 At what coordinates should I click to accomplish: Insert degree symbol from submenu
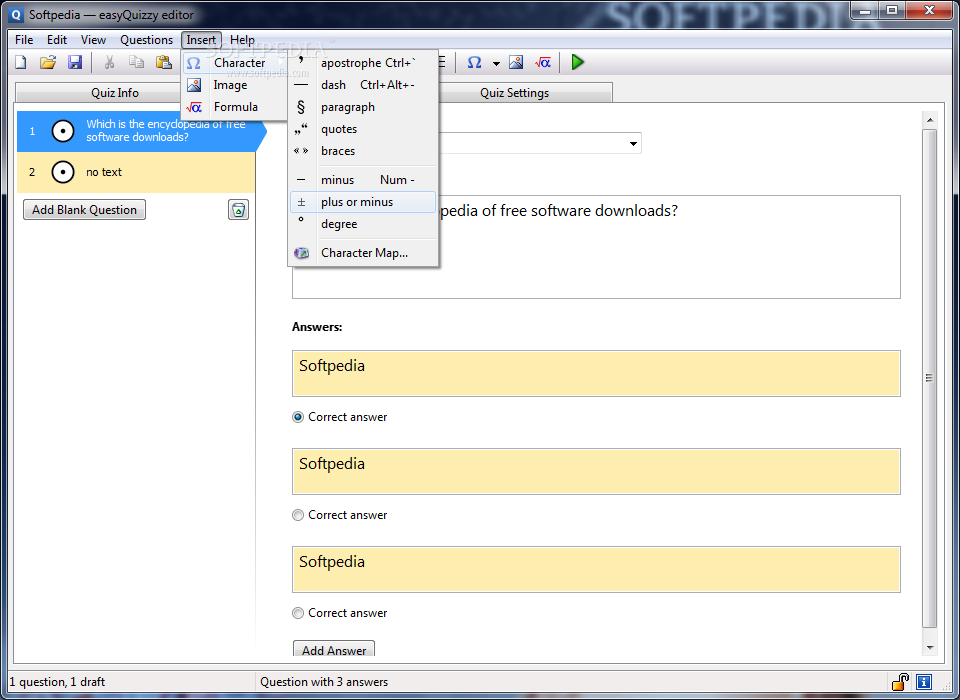click(x=364, y=224)
